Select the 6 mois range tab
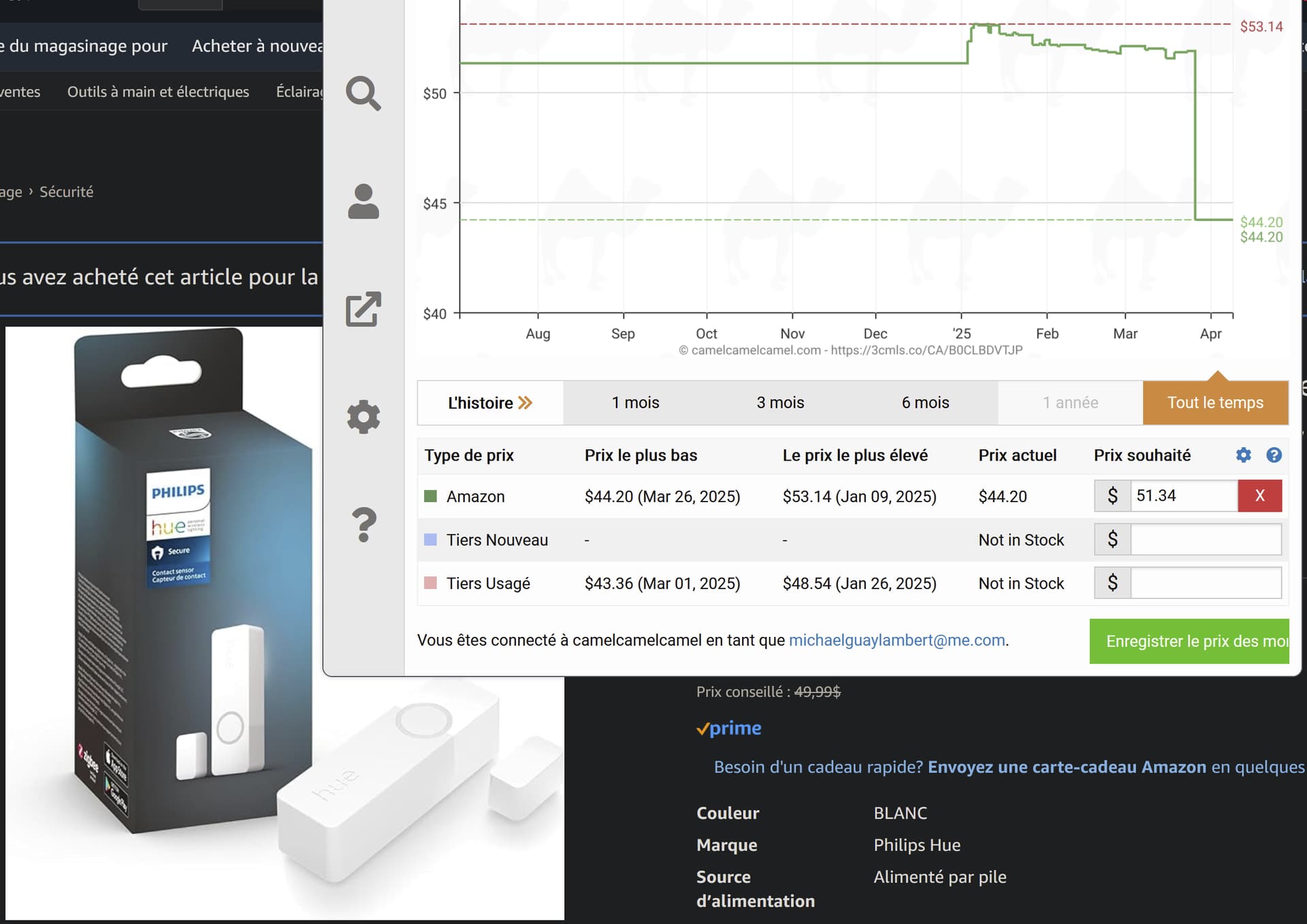This screenshot has width=1307, height=924. pyautogui.click(x=925, y=403)
